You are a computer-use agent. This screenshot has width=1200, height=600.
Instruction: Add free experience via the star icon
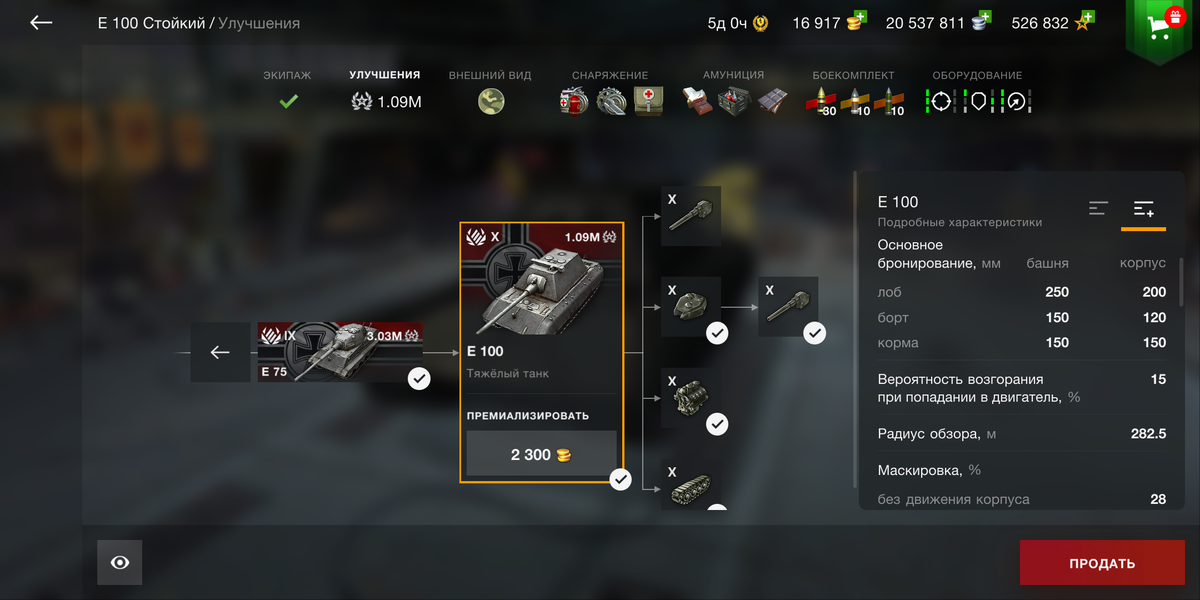point(1083,21)
